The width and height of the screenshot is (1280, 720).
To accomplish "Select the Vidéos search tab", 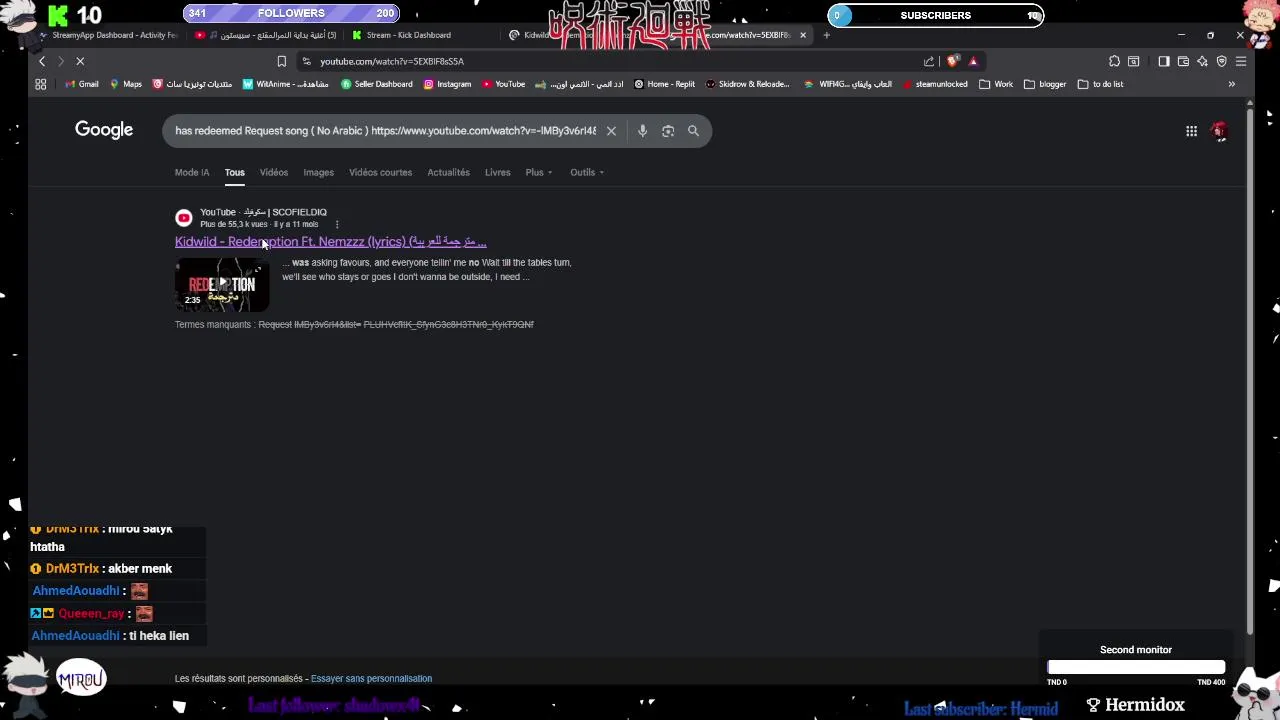I will [274, 172].
